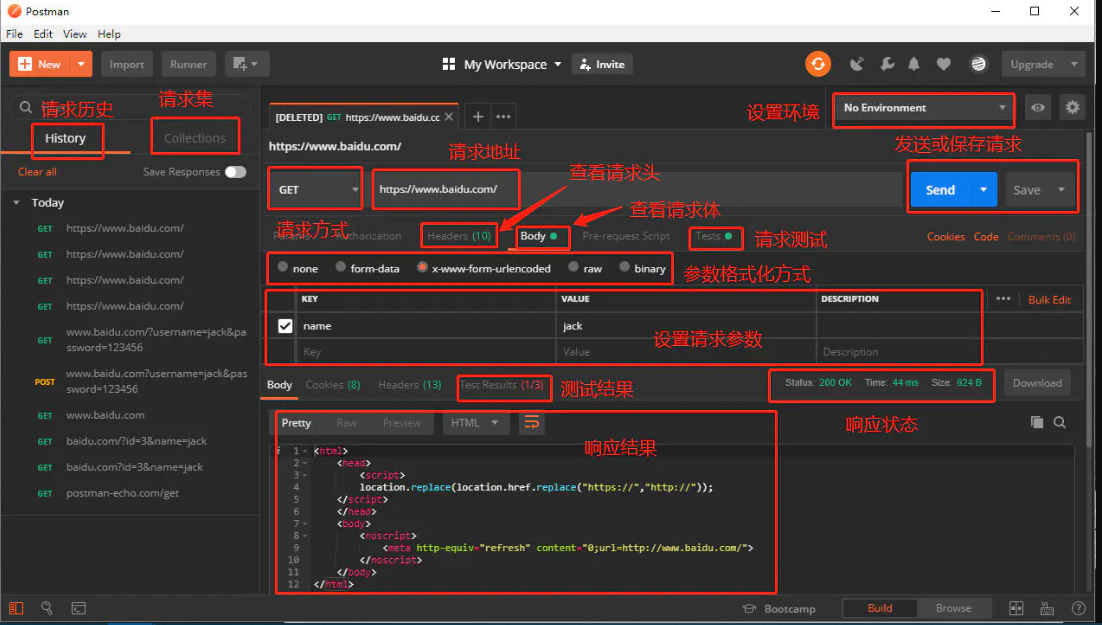
Task: Expand the New button dropdown arrow
Action: pyautogui.click(x=81, y=64)
